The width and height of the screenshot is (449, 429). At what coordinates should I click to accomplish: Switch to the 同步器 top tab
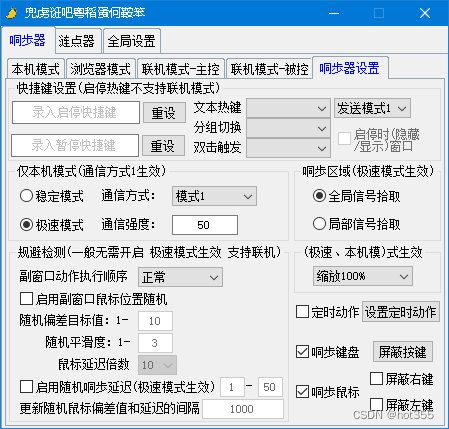(x=28, y=40)
